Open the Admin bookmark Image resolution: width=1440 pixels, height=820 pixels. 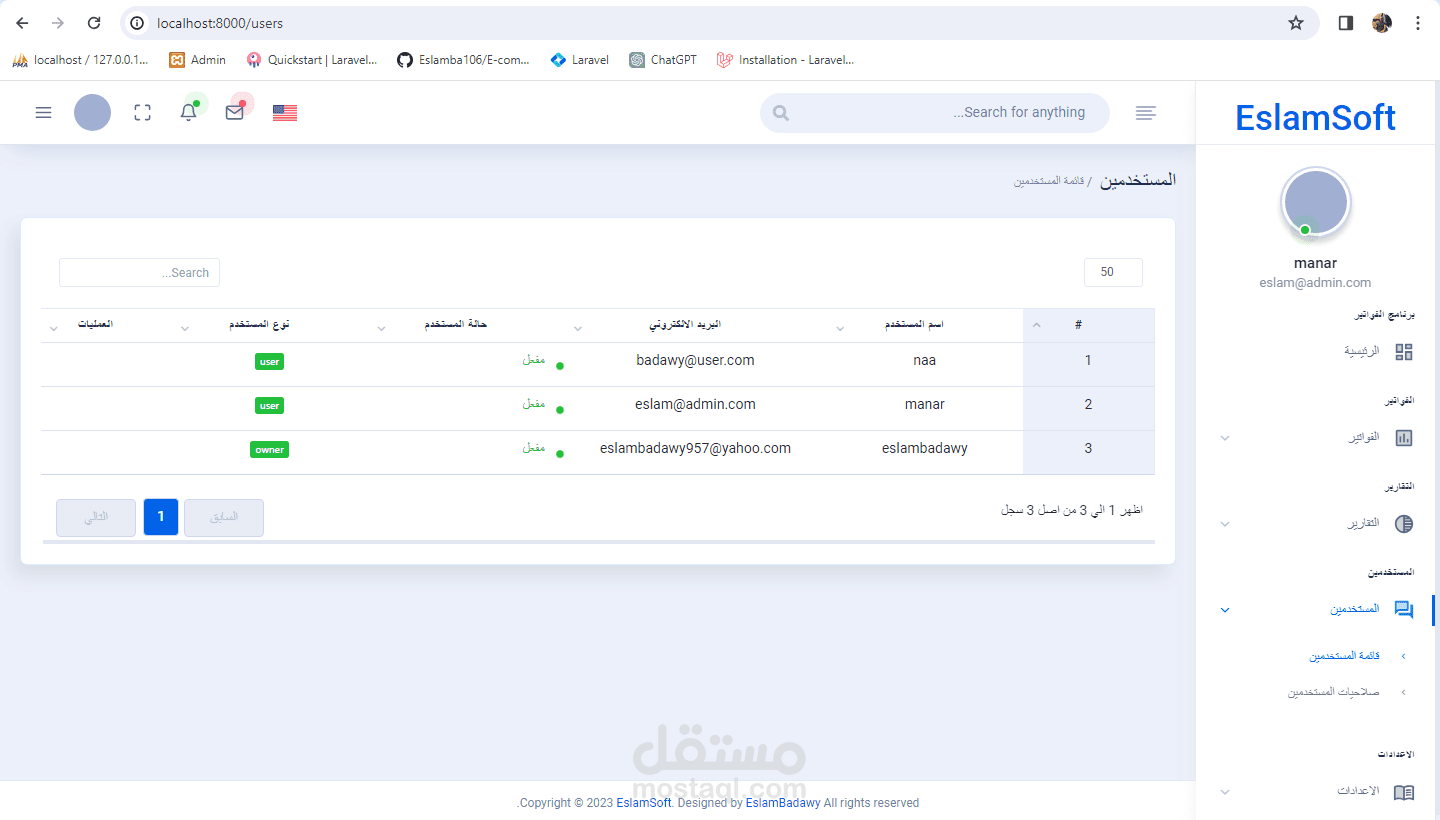click(x=197, y=60)
